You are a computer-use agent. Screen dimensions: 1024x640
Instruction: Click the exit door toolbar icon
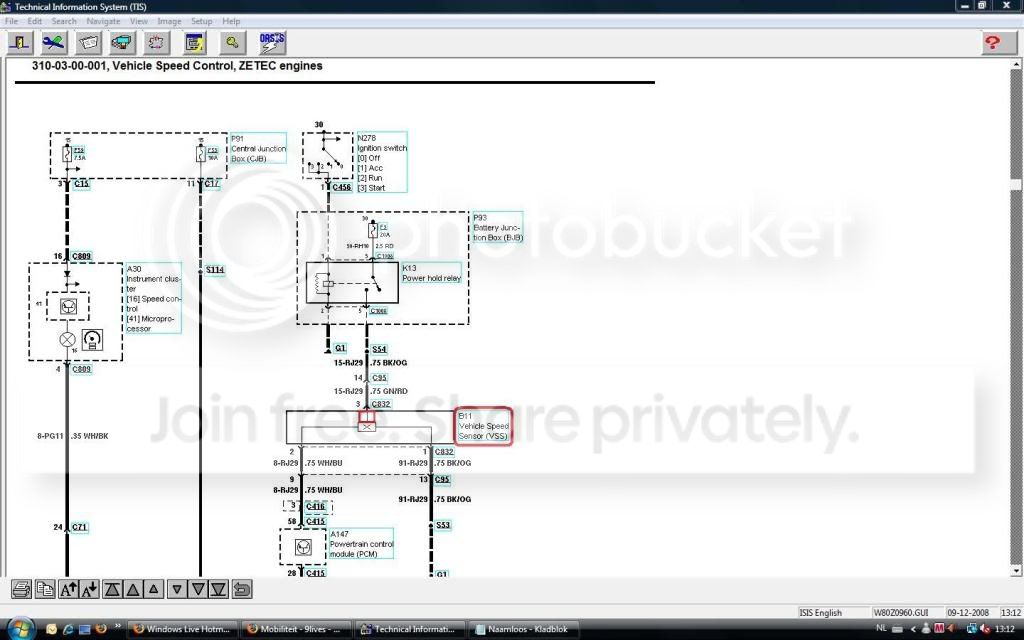[x=20, y=43]
